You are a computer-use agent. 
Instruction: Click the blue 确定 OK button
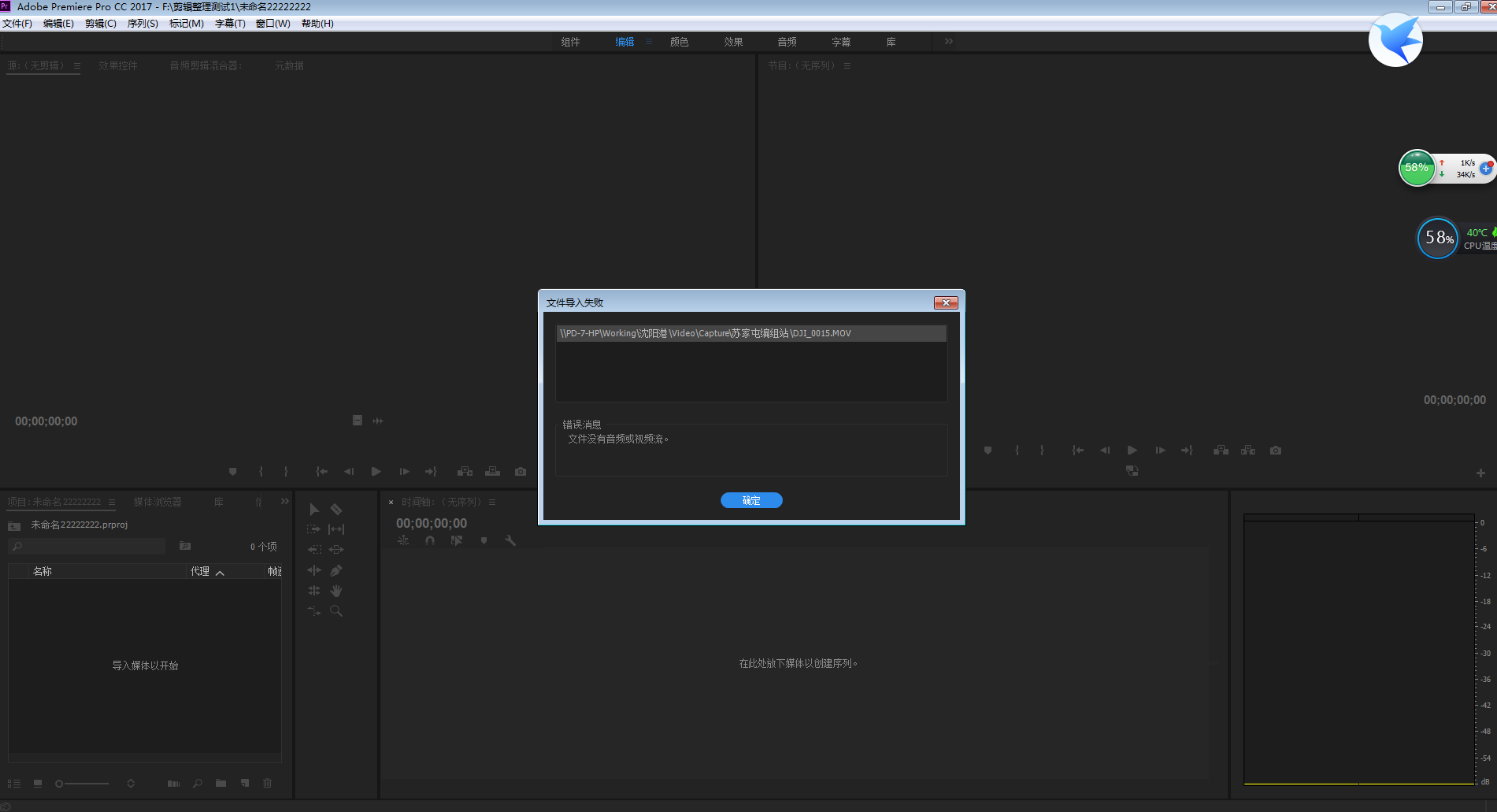coord(751,500)
